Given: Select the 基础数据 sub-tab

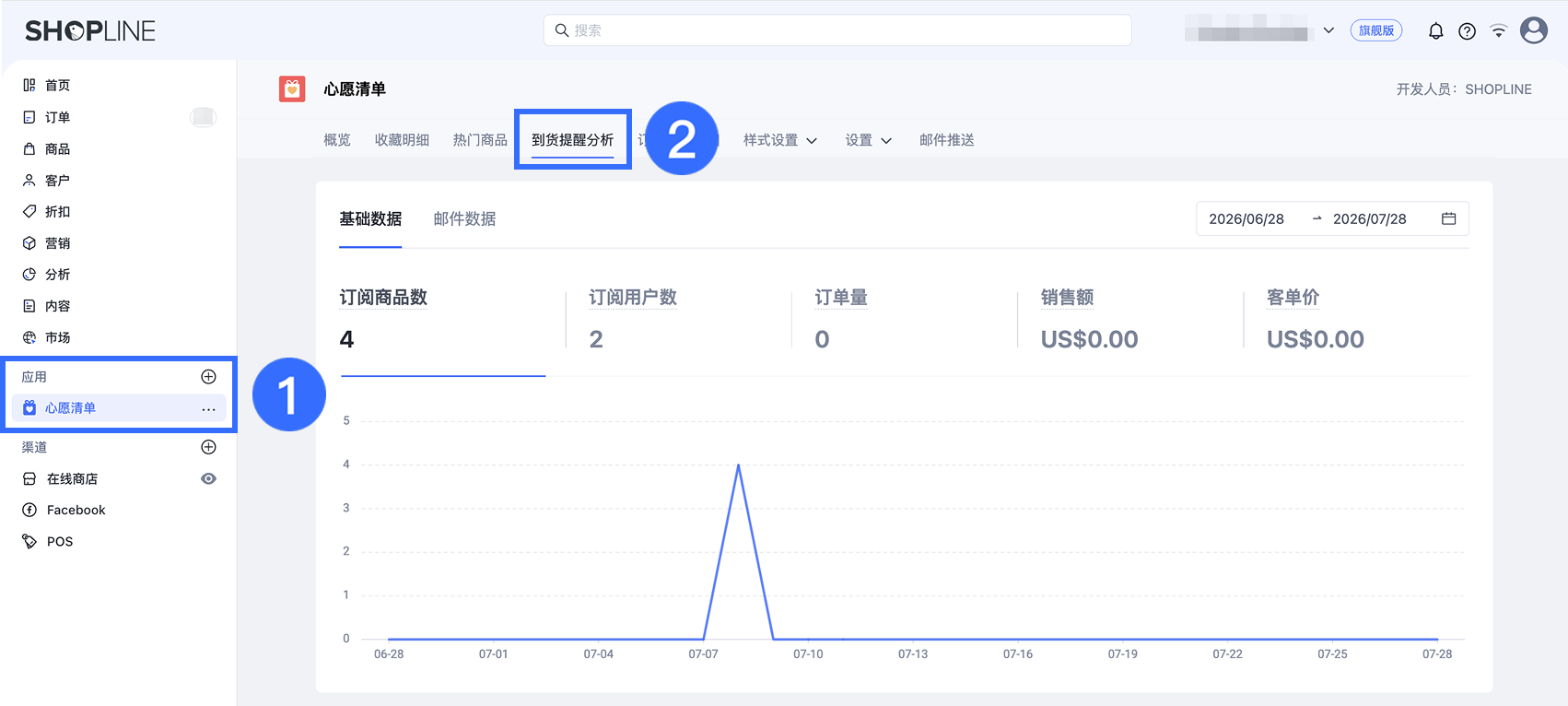Looking at the screenshot, I should coord(370,219).
